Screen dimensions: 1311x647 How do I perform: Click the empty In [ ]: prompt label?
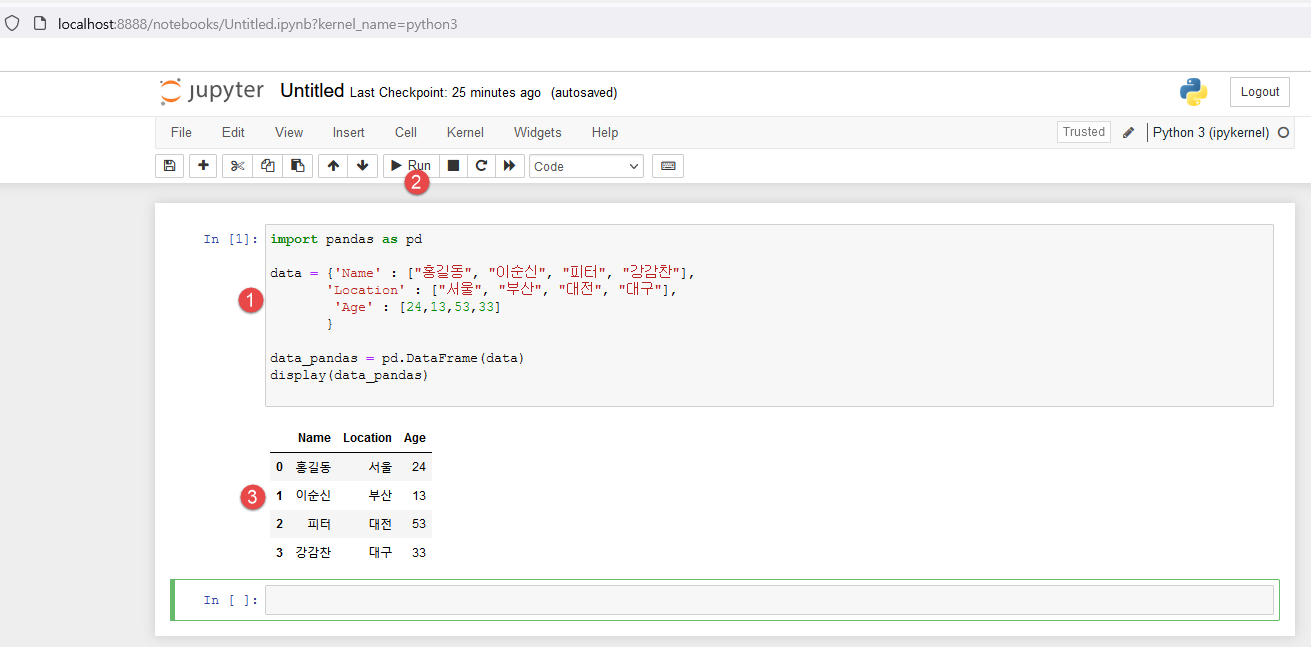(231, 600)
